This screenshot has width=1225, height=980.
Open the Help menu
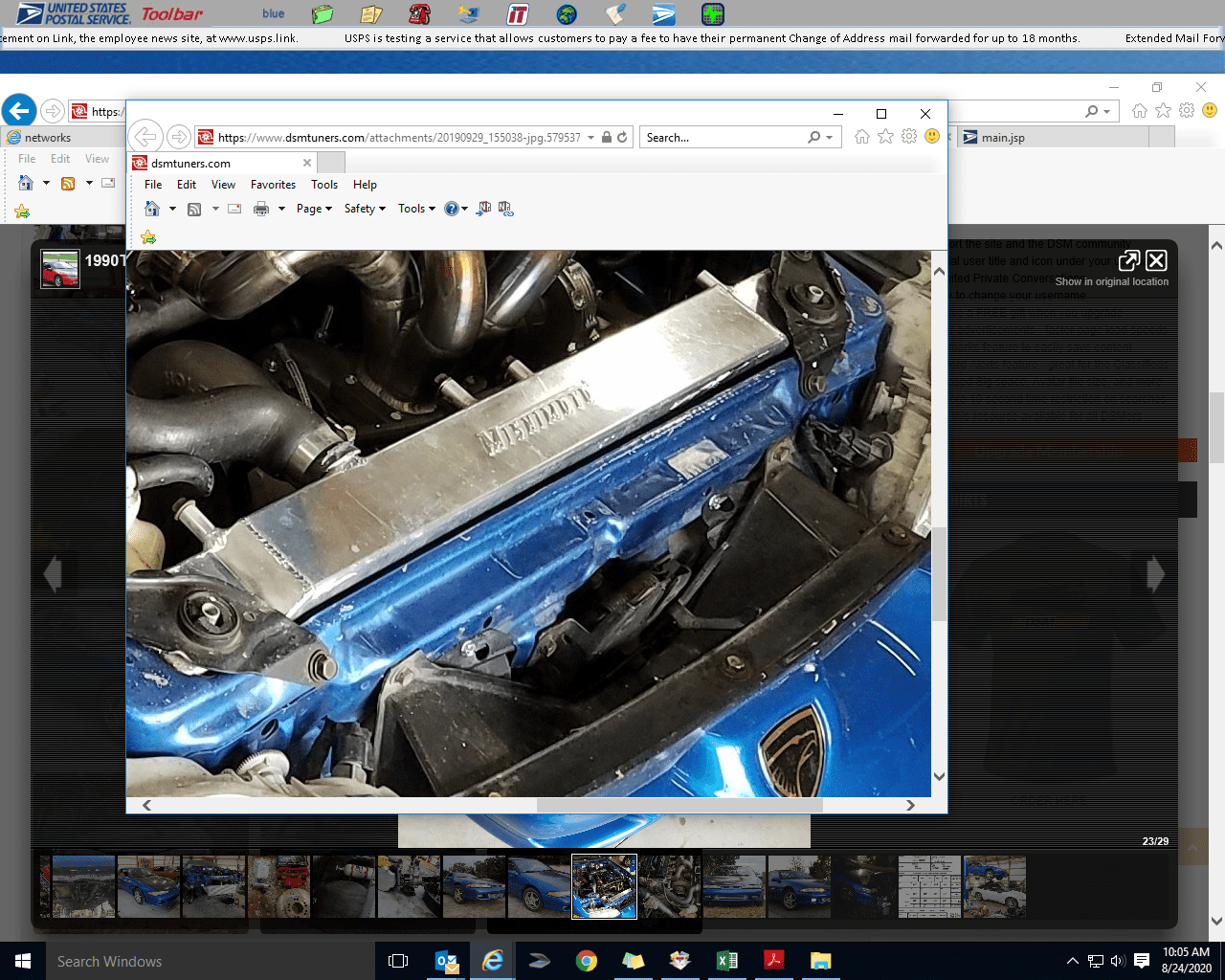click(365, 185)
